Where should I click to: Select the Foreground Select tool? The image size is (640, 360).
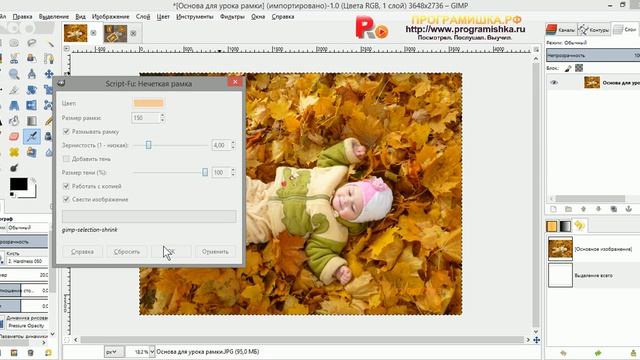(31, 58)
